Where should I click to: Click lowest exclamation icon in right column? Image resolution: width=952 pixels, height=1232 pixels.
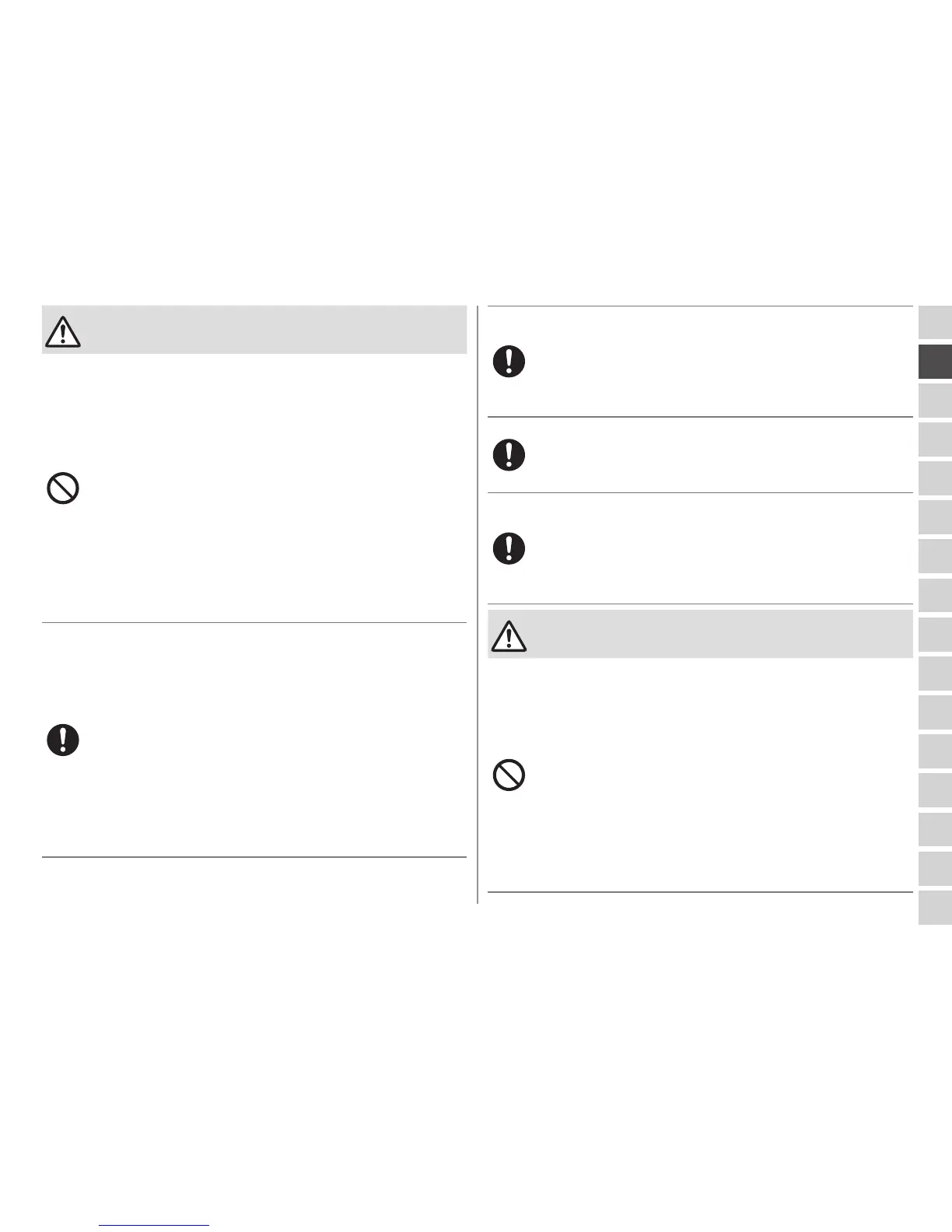point(509,548)
